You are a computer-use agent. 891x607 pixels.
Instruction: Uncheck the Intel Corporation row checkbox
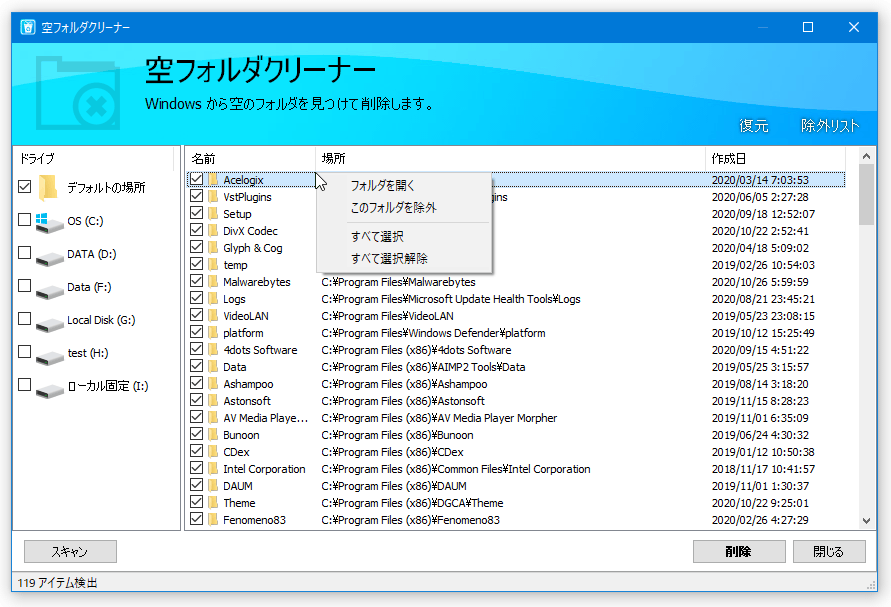pyautogui.click(x=197, y=468)
